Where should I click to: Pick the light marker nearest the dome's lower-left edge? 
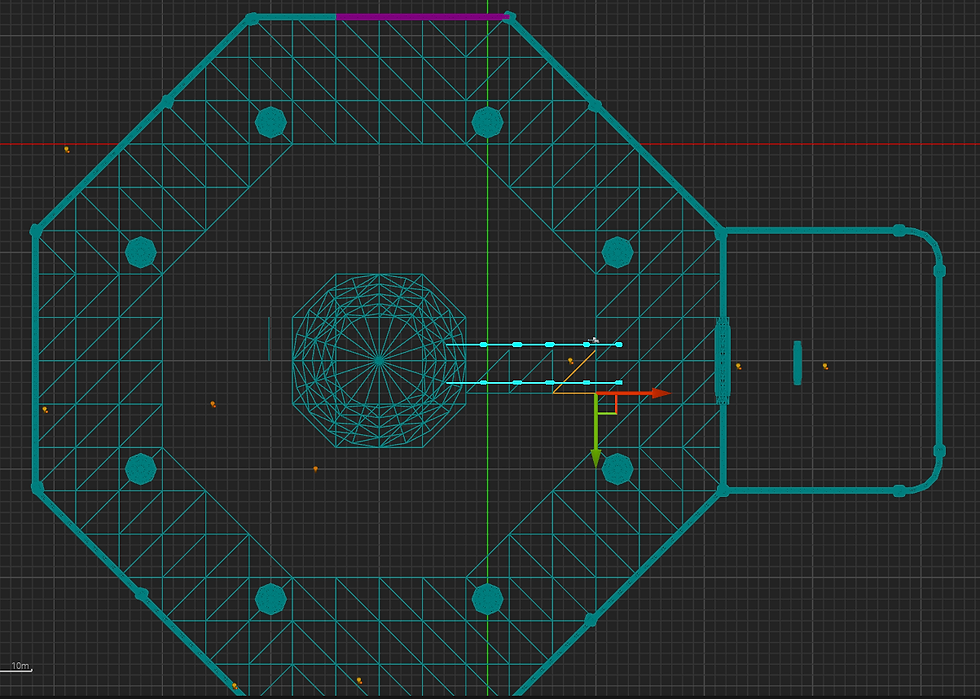(x=316, y=468)
